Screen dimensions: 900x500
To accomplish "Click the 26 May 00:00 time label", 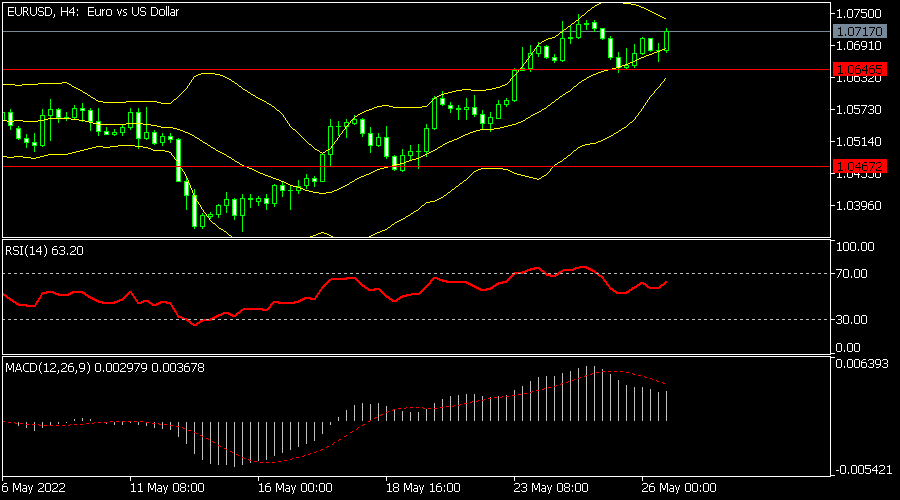I will tap(679, 488).
